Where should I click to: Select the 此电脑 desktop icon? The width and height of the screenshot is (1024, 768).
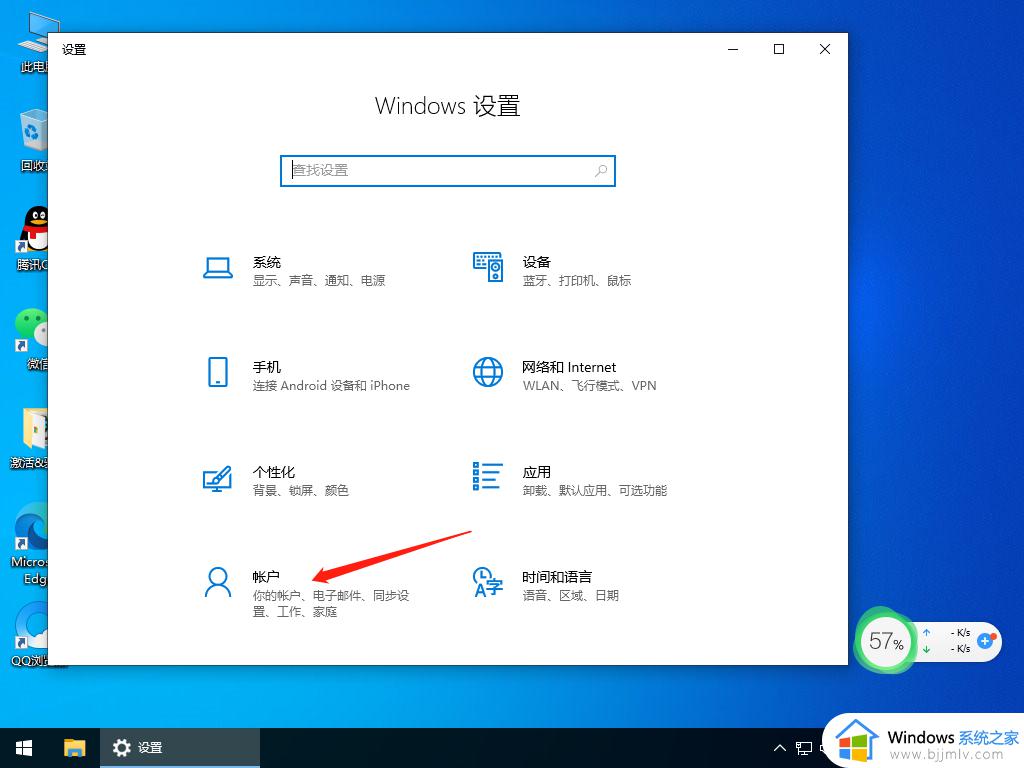coord(33,42)
